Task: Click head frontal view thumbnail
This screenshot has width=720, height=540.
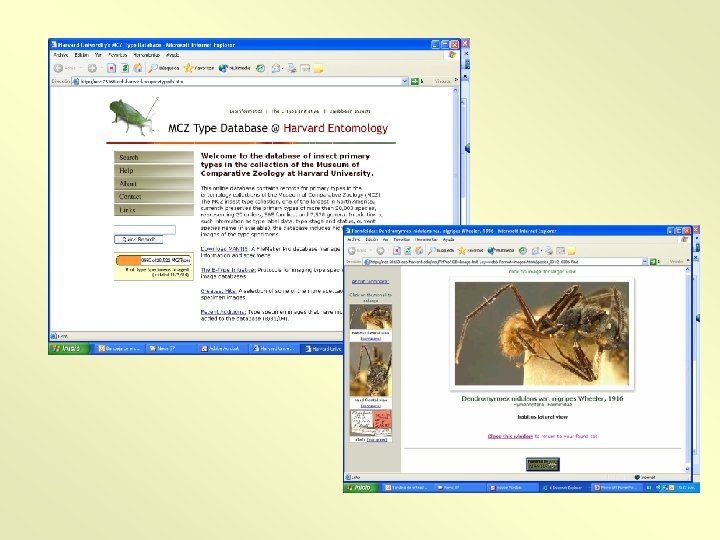Action: 371,369
